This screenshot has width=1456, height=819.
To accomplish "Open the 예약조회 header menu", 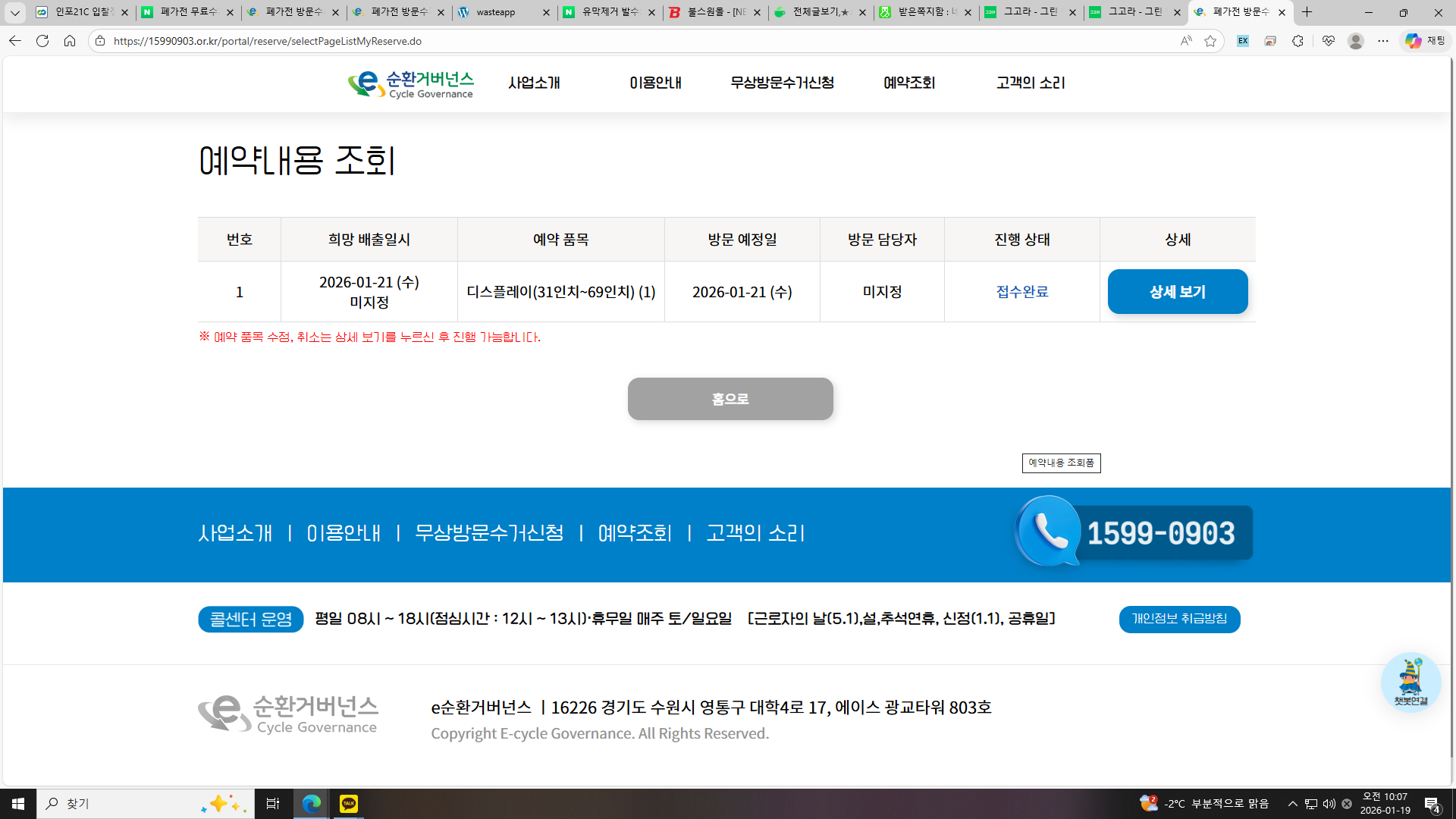I will coord(908,83).
